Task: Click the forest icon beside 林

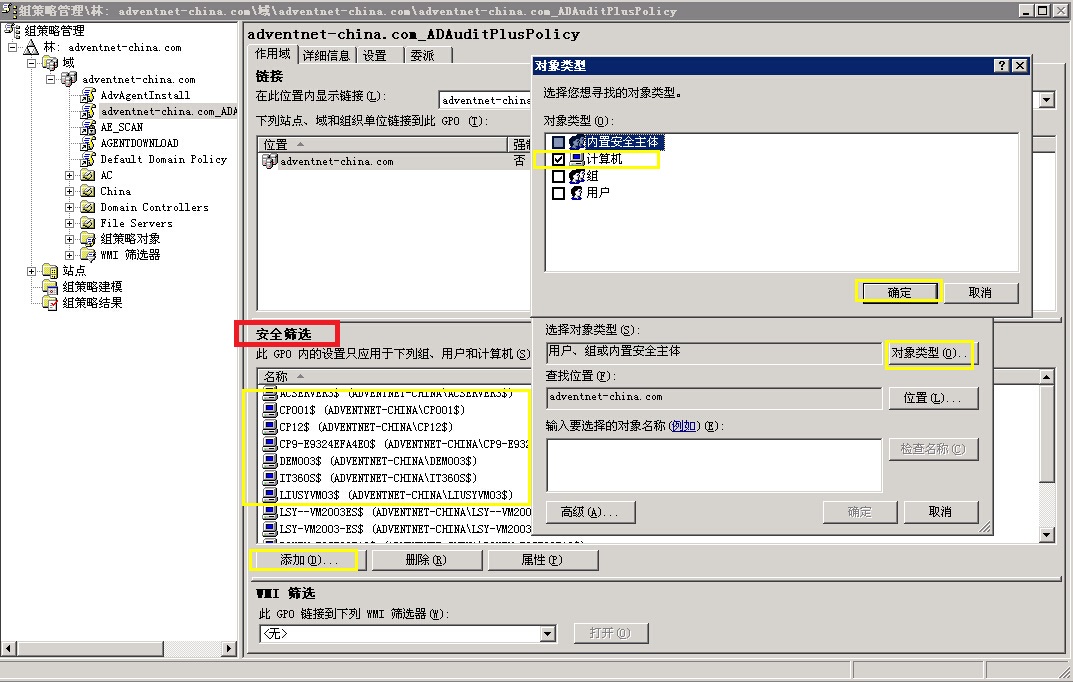Action: pos(31,47)
